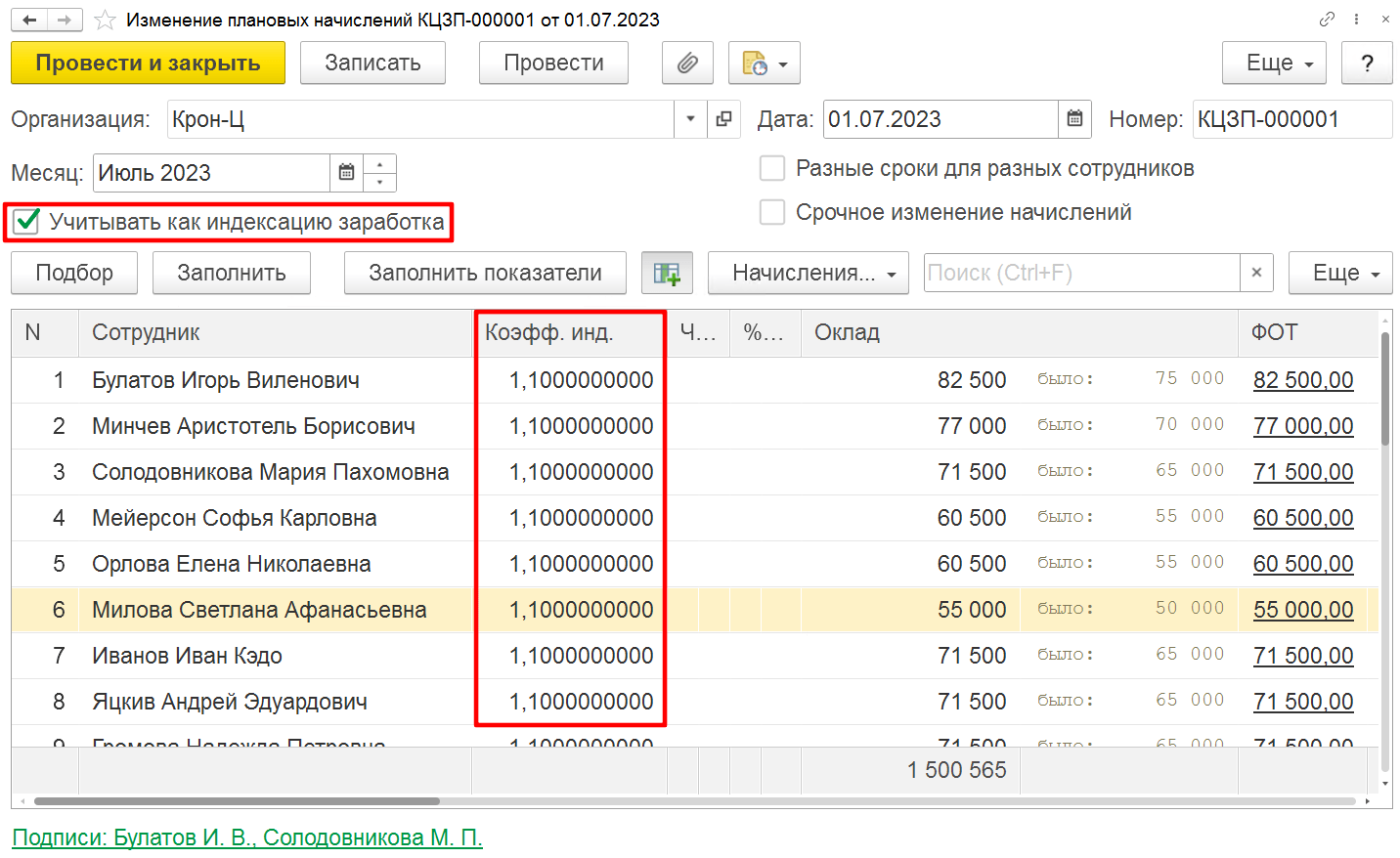Click the ФОТ column header
The width and height of the screenshot is (1400, 858).
click(1308, 332)
